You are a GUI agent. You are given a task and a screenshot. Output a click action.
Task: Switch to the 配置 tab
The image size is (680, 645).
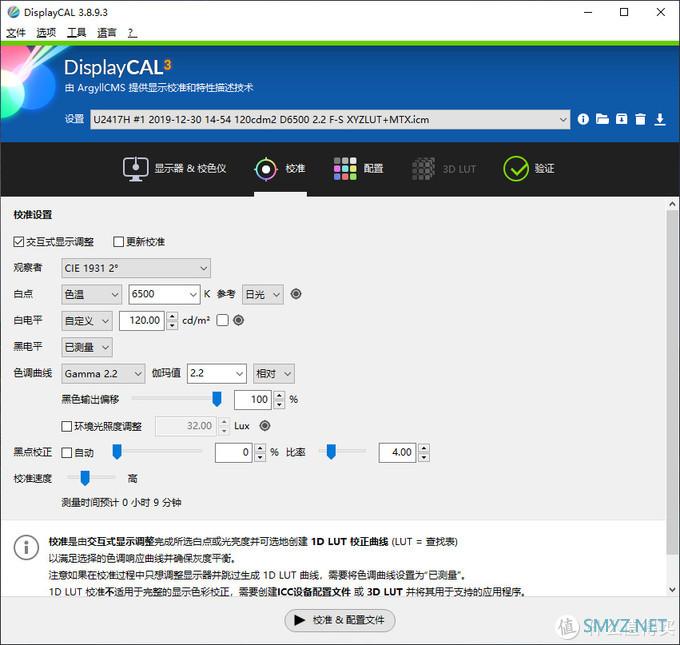[x=359, y=169]
